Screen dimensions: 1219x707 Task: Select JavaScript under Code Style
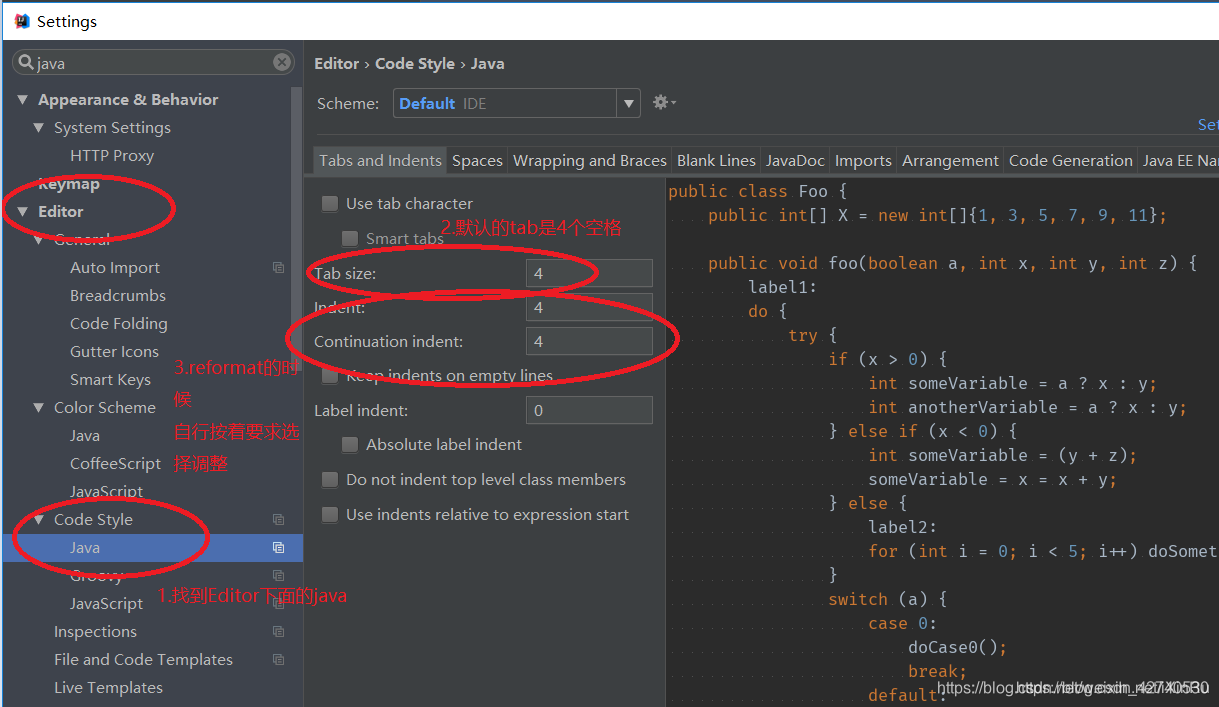tap(107, 604)
